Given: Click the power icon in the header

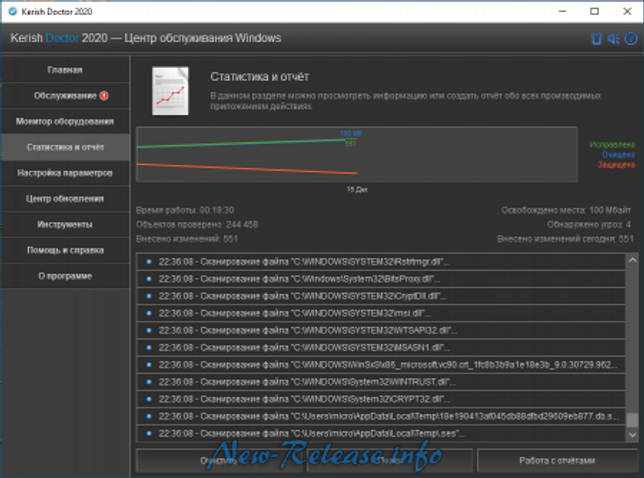Looking at the screenshot, I should [x=631, y=39].
